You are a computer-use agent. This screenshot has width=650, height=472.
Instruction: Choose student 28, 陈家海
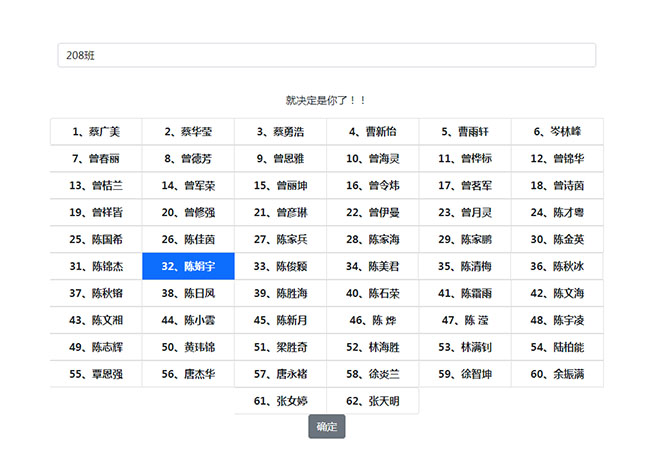(373, 239)
